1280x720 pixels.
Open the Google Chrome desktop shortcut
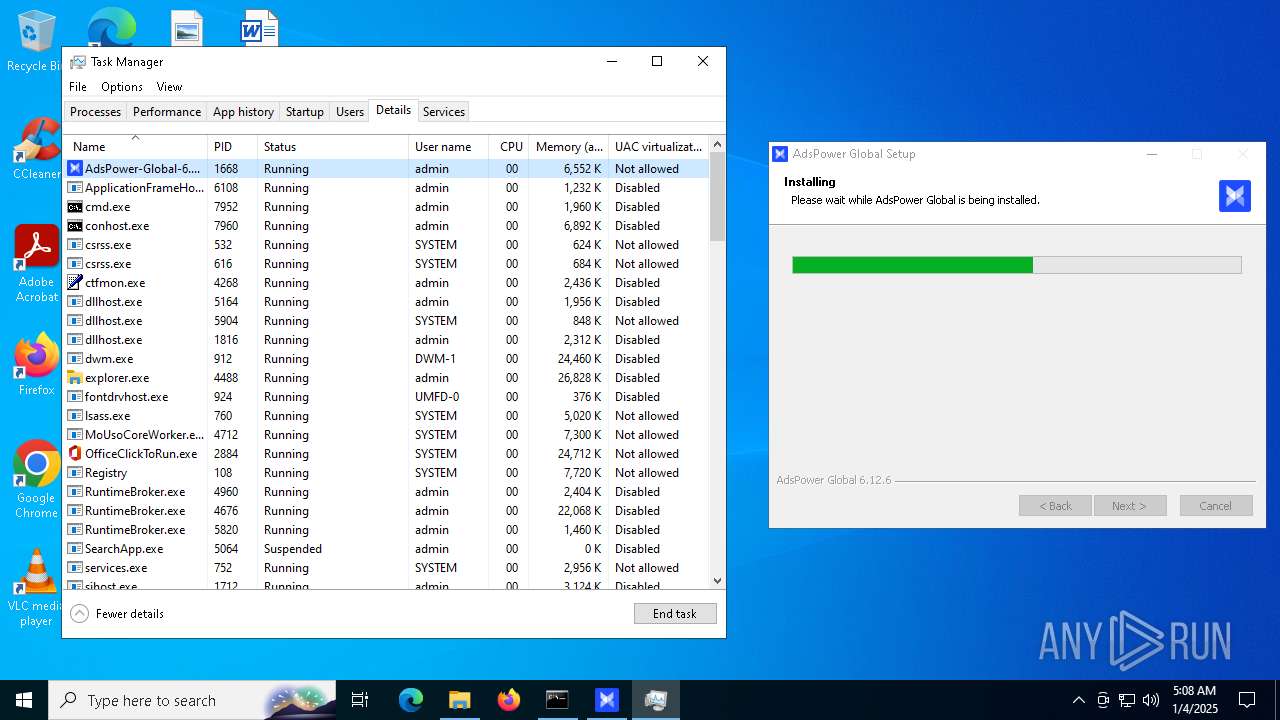pyautogui.click(x=36, y=479)
